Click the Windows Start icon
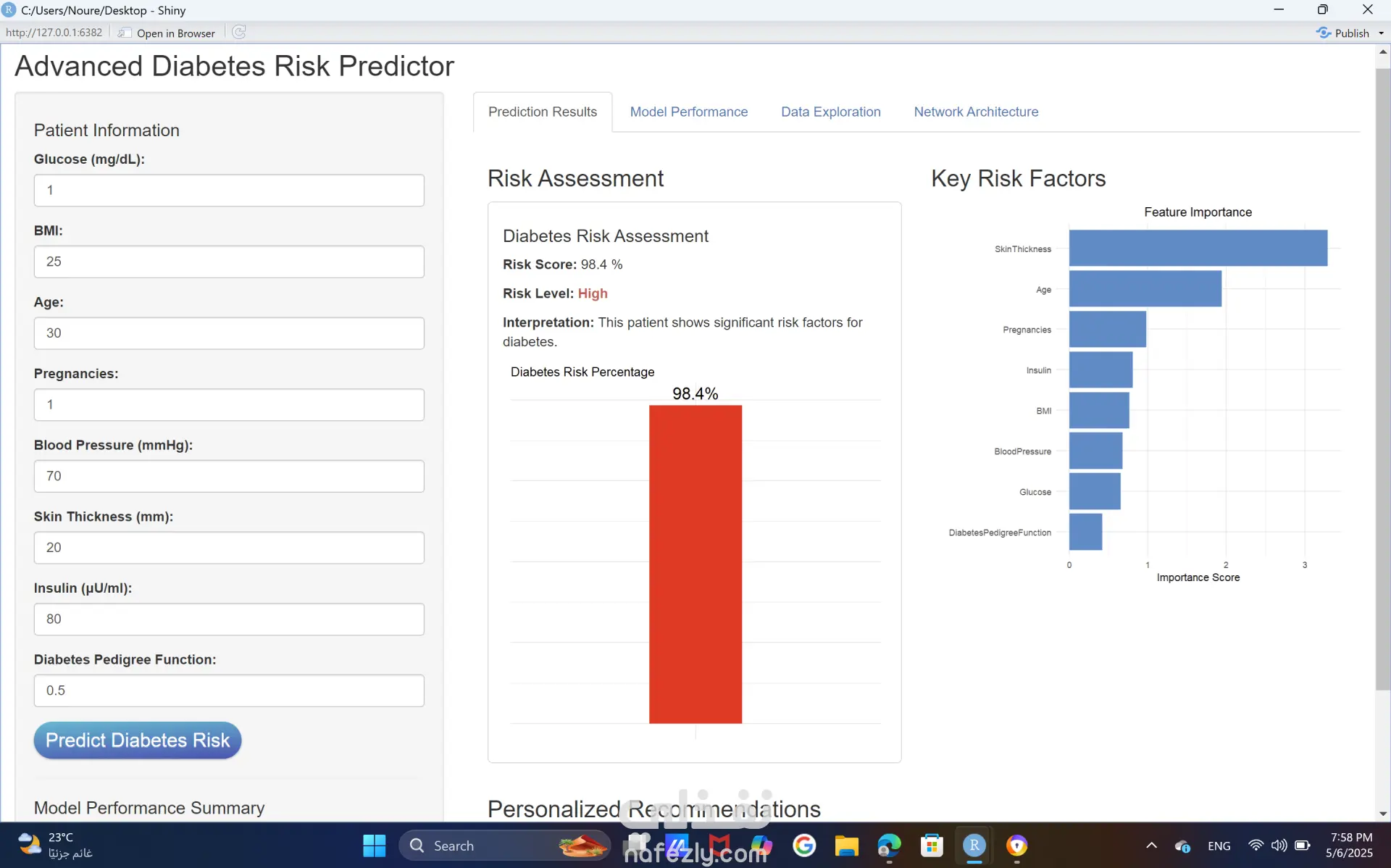 pyautogui.click(x=374, y=846)
